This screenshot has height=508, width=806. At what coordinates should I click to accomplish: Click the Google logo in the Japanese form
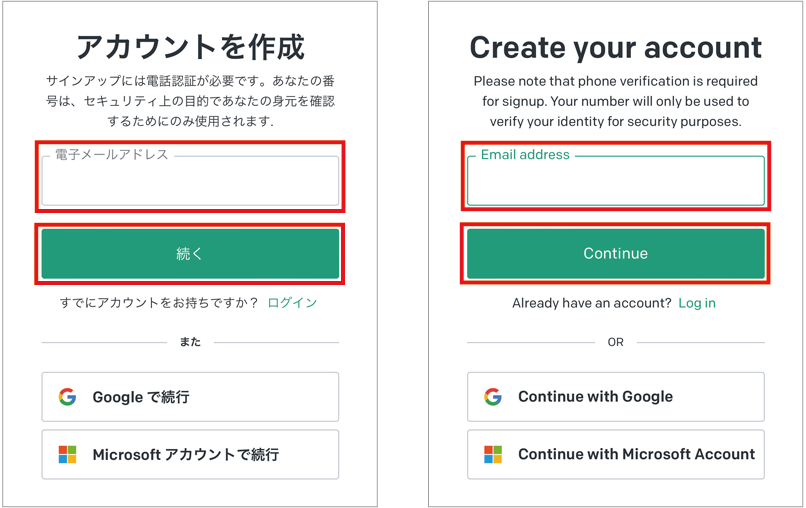click(x=67, y=397)
